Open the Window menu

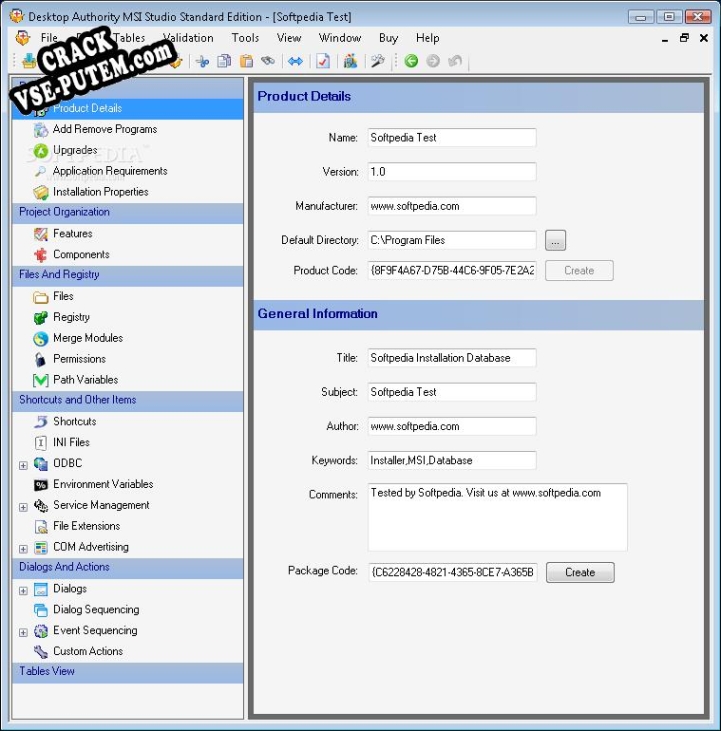tap(340, 38)
